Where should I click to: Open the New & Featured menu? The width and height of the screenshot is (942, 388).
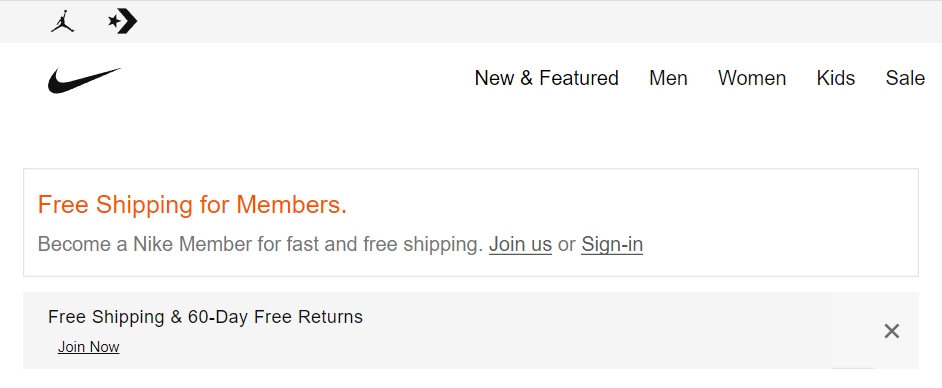point(547,78)
